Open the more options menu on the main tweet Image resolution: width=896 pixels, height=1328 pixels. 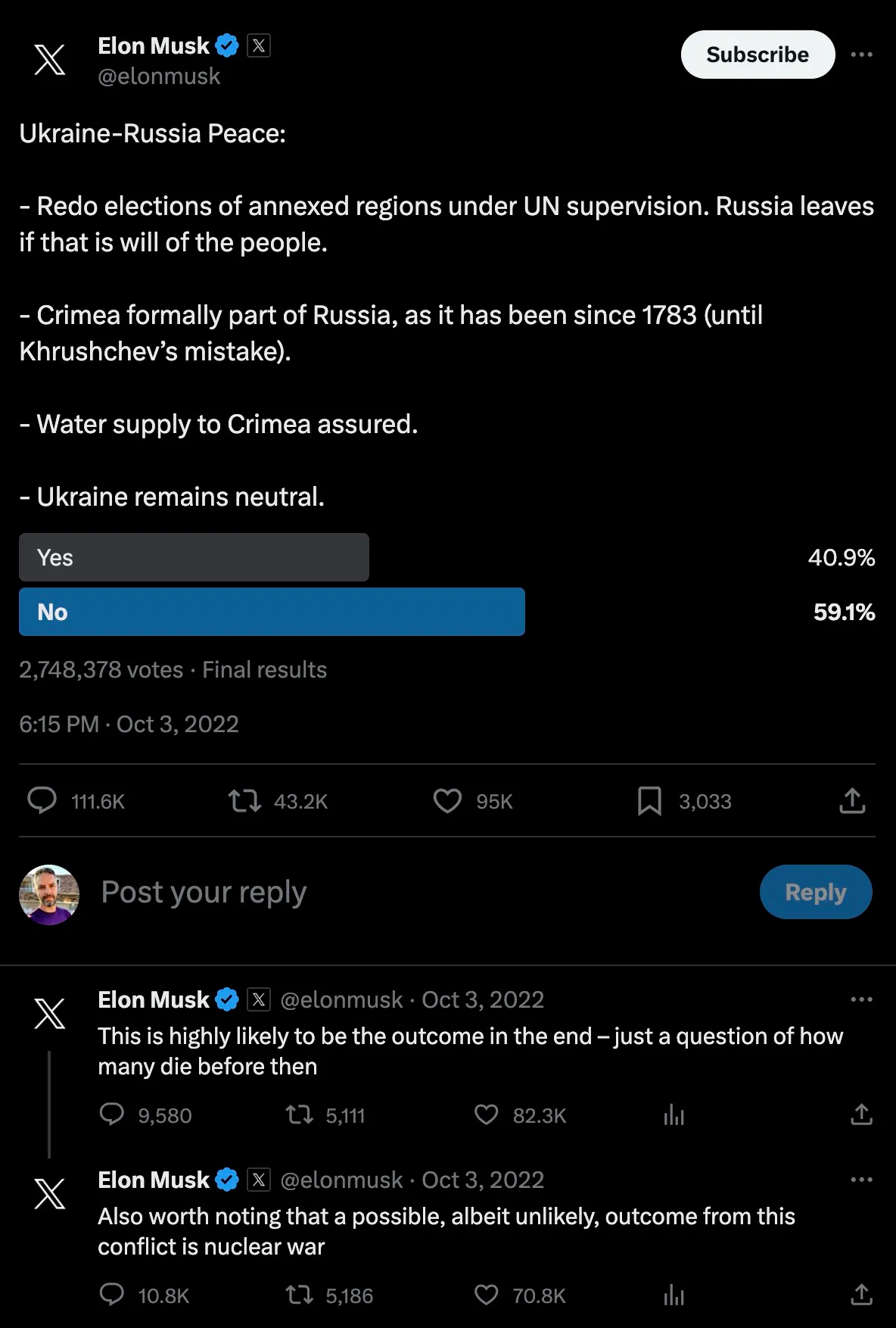pyautogui.click(x=862, y=55)
